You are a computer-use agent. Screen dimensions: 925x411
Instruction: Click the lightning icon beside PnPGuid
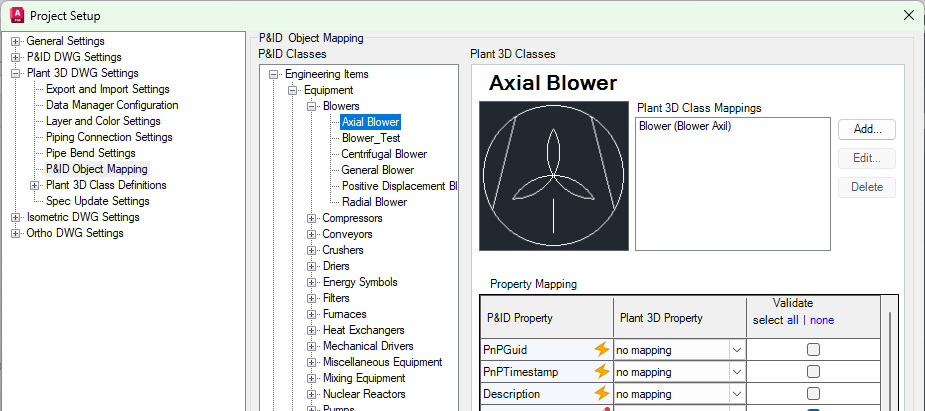pyautogui.click(x=601, y=350)
